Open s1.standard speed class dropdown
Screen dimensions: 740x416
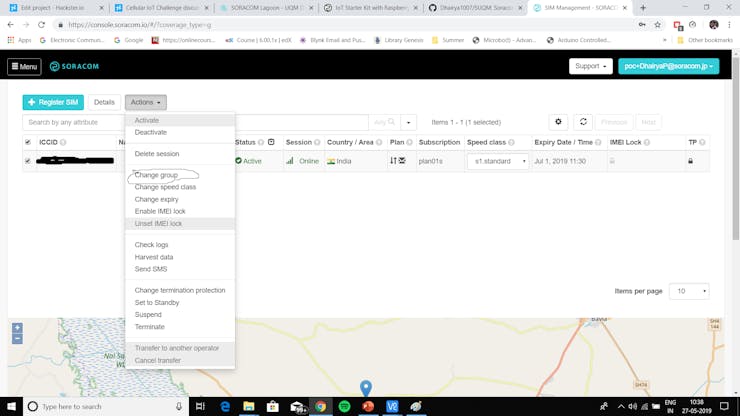point(498,161)
